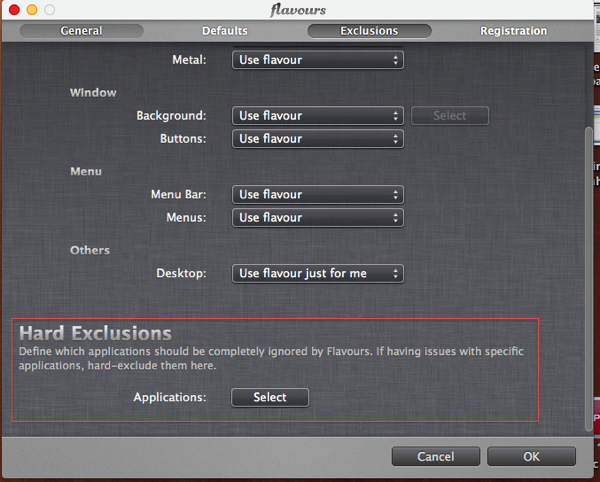Click the Desktop: label

pyautogui.click(x=181, y=274)
